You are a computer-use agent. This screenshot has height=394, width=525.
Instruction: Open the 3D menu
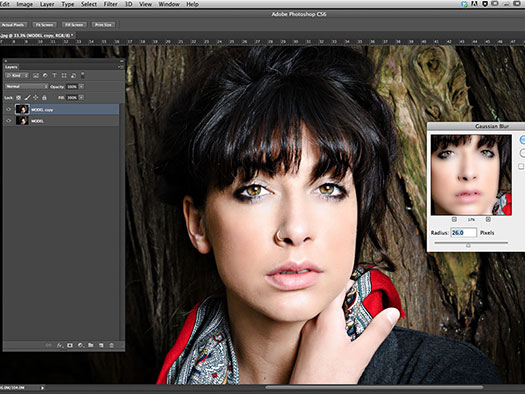[x=128, y=4]
